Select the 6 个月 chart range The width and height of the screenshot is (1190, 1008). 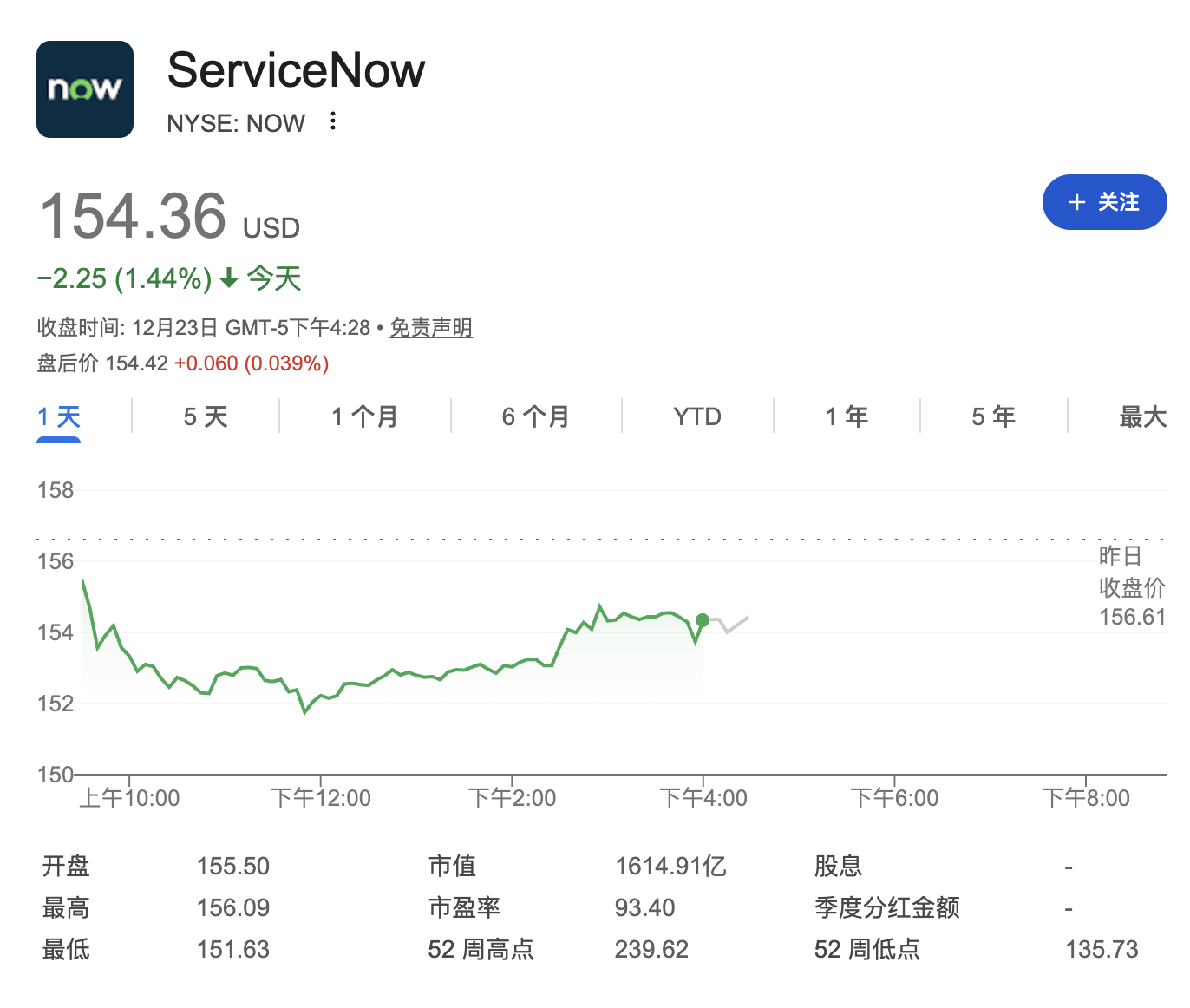coord(535,417)
